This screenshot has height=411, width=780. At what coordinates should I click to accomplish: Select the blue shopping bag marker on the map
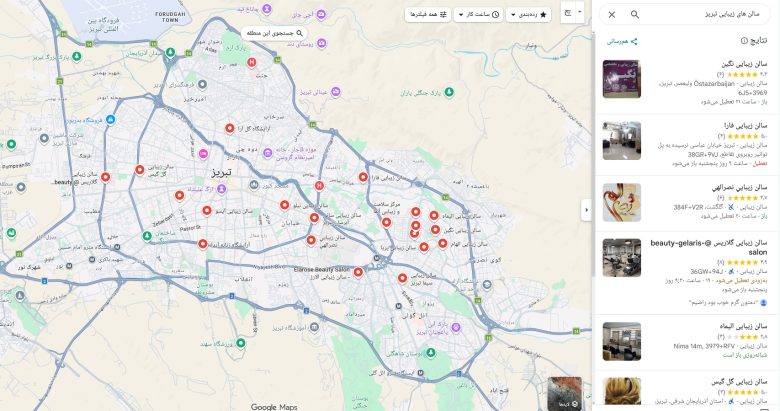coord(111,119)
